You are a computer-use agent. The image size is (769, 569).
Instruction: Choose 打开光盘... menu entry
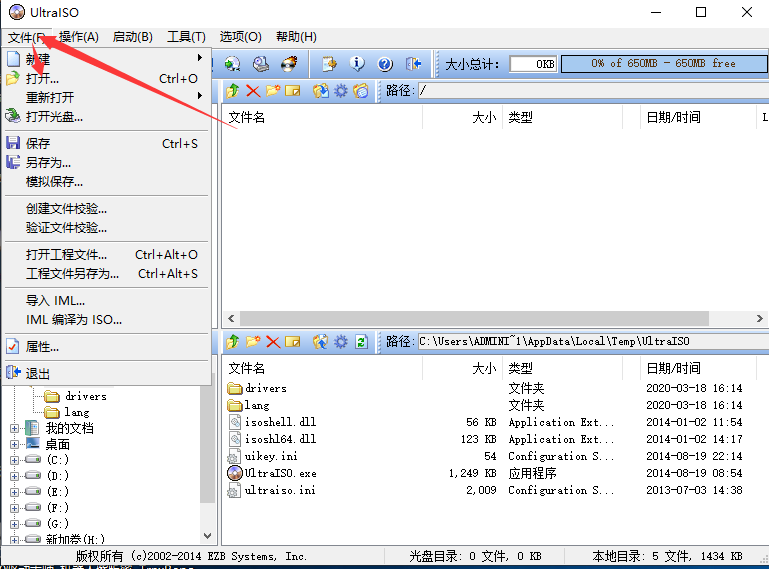tap(107, 117)
